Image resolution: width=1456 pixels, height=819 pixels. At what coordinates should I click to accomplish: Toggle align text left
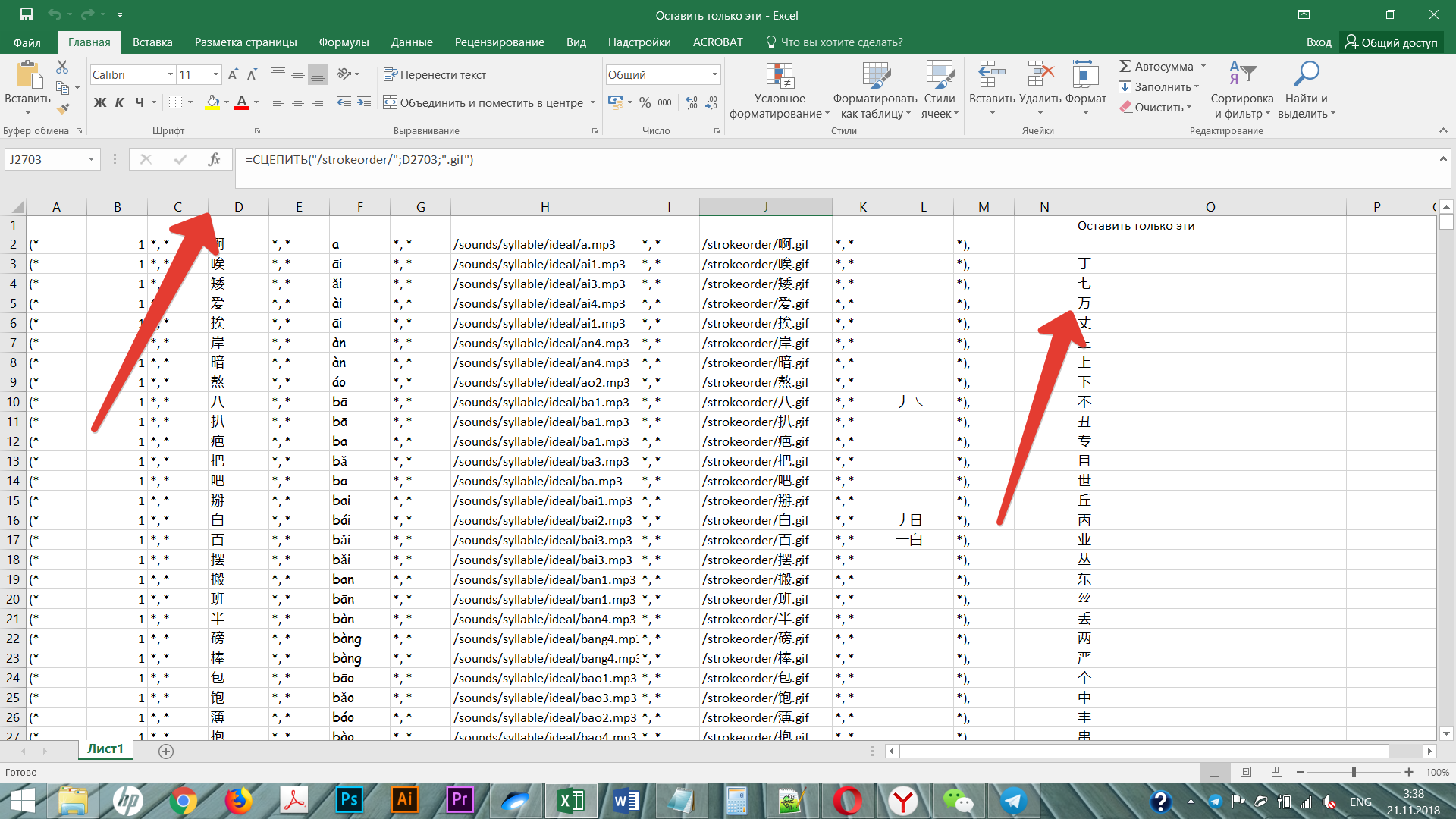[278, 102]
